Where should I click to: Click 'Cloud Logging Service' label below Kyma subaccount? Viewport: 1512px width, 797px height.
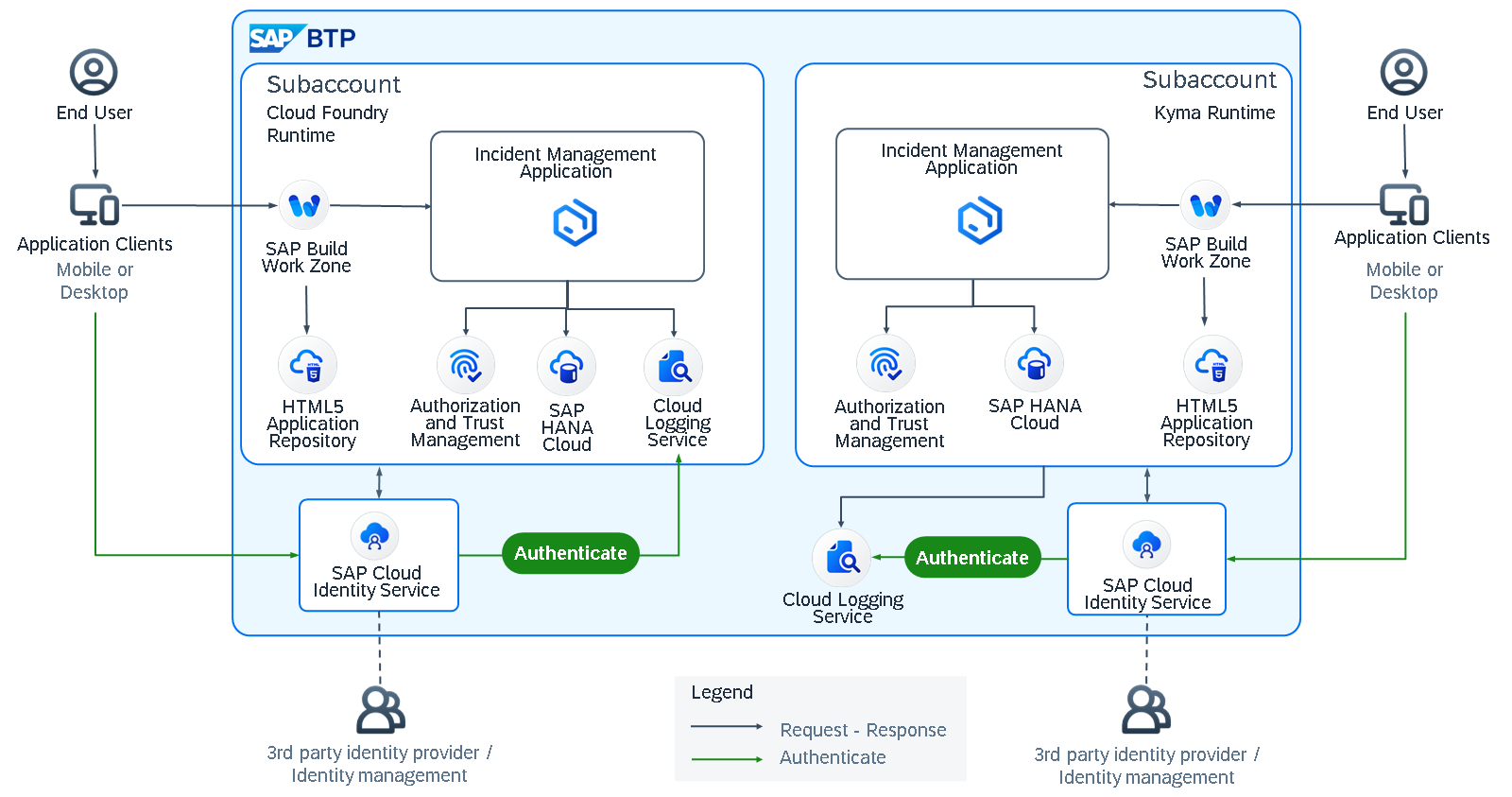tap(843, 608)
